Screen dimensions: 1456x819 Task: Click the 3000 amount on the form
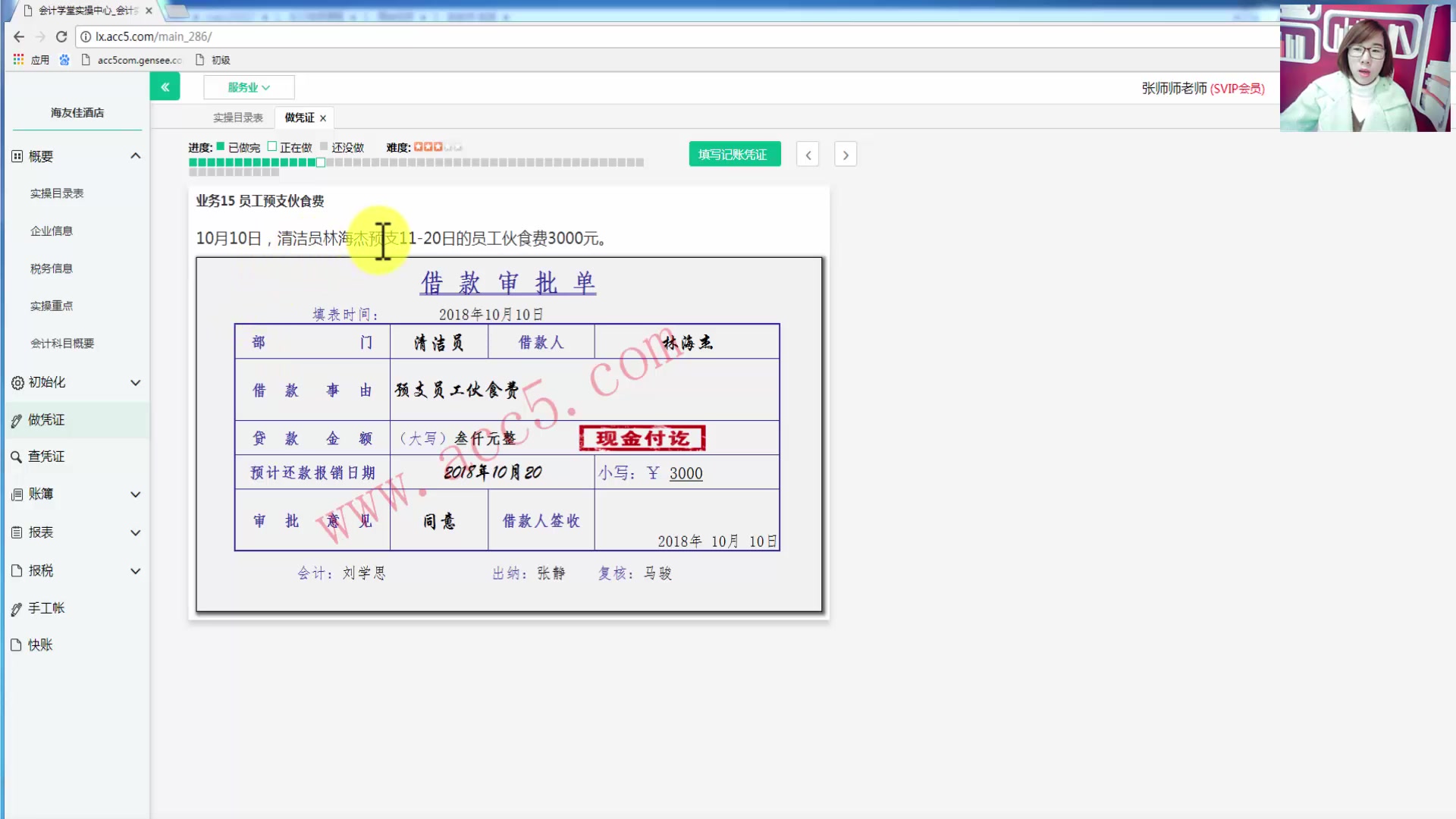pos(686,473)
